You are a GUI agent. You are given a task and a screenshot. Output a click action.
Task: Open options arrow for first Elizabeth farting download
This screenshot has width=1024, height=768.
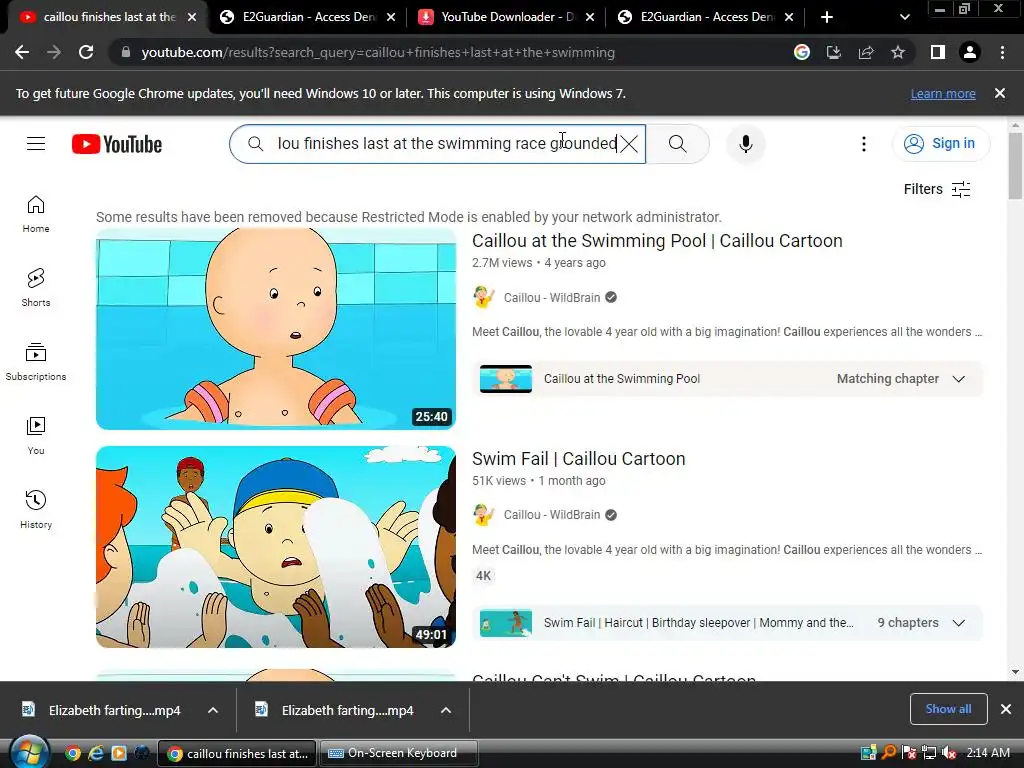click(213, 710)
